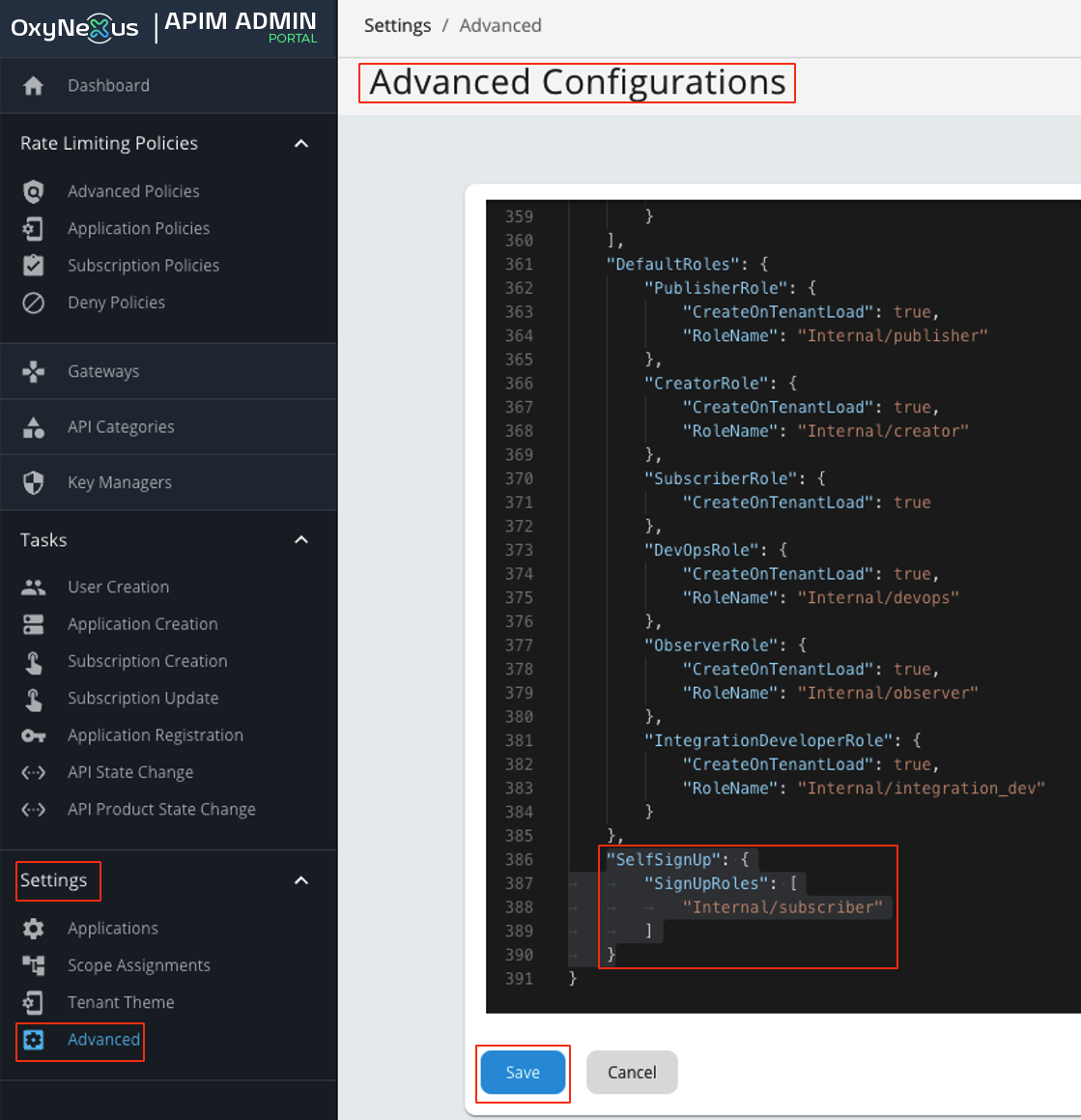The image size is (1081, 1120).
Task: Select Deny Policies
Action: 116,302
